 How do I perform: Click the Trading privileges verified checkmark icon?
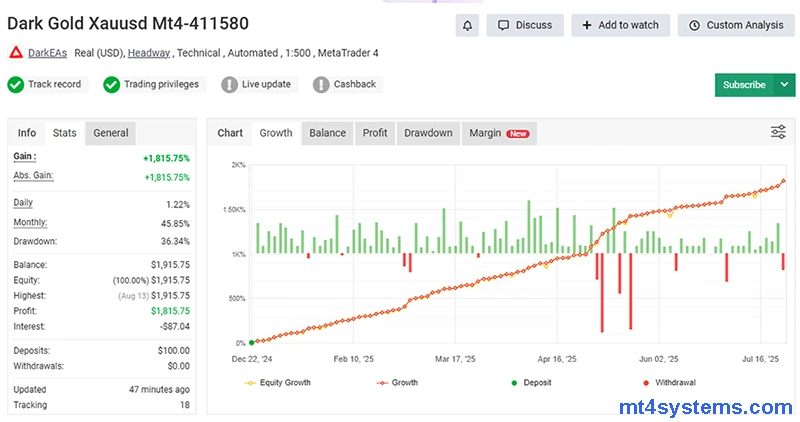pyautogui.click(x=112, y=85)
